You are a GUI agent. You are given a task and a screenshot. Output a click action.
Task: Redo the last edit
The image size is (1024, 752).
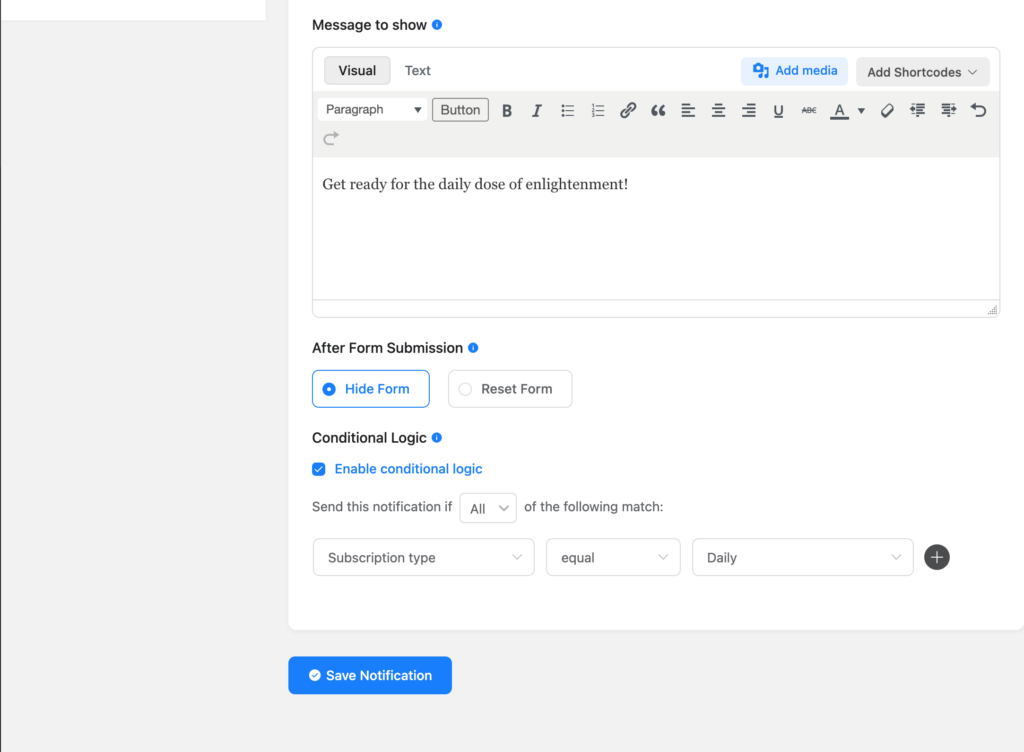[331, 138]
